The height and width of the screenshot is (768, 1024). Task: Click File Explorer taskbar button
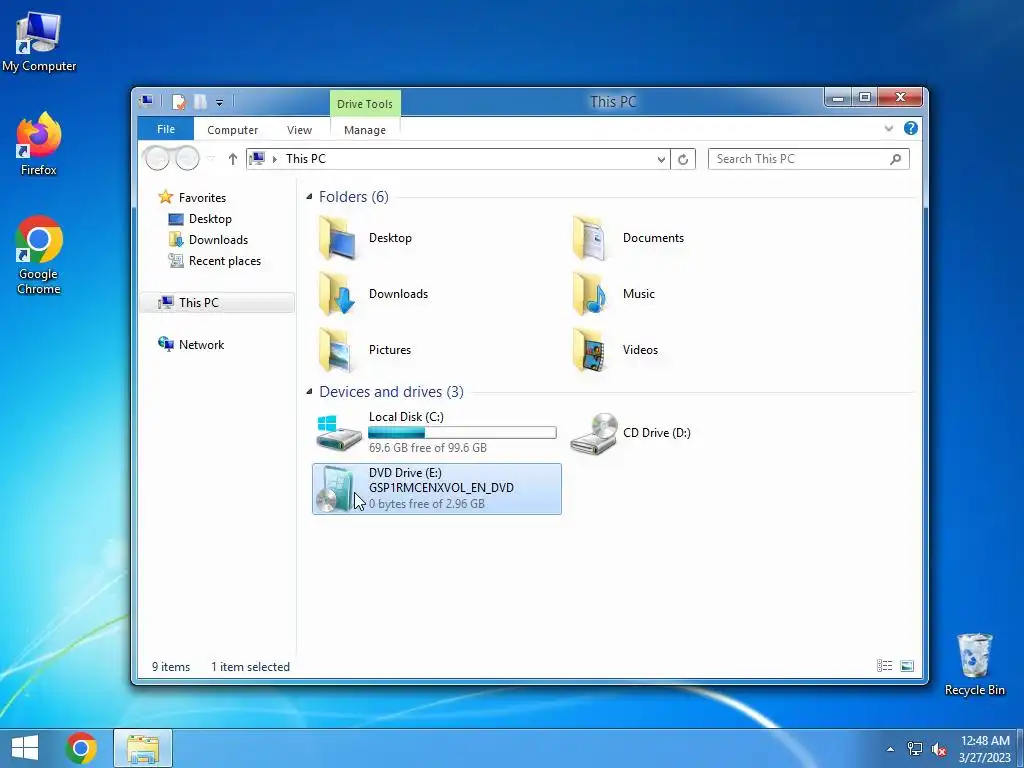click(143, 748)
